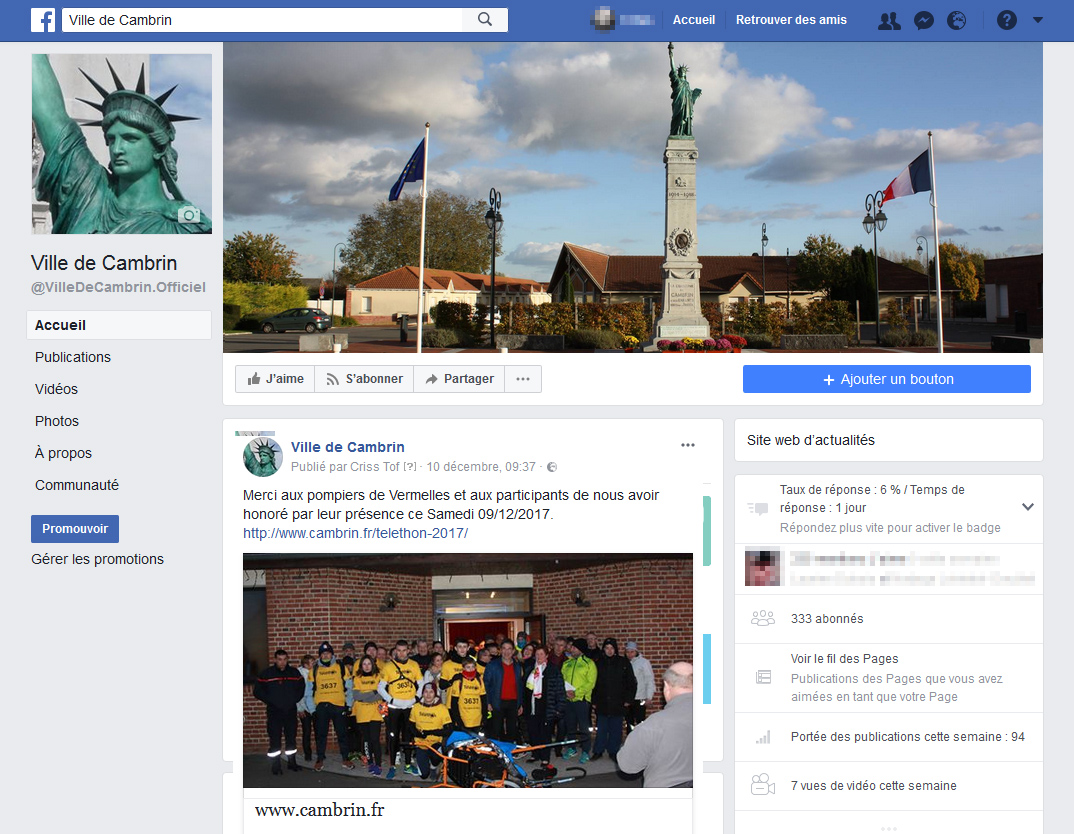Screen dimensions: 1074x834
Task: Click www.cambrin.fr link preview caption
Action: click(x=320, y=810)
